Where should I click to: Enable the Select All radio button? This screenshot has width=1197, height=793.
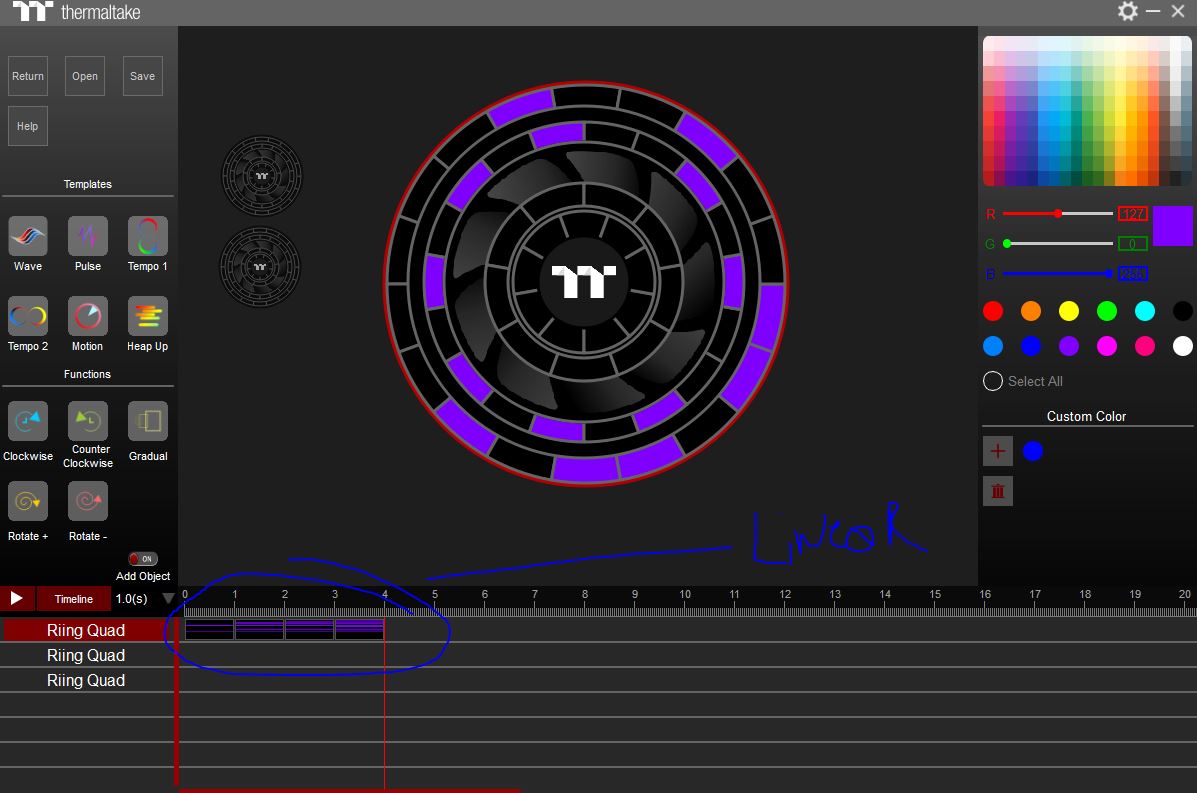[993, 381]
